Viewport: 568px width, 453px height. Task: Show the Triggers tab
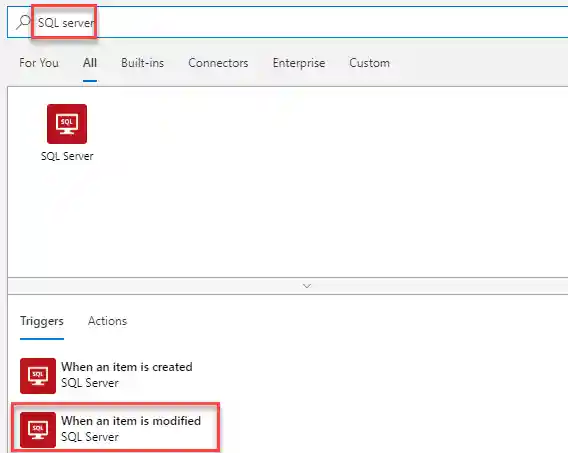coord(42,321)
